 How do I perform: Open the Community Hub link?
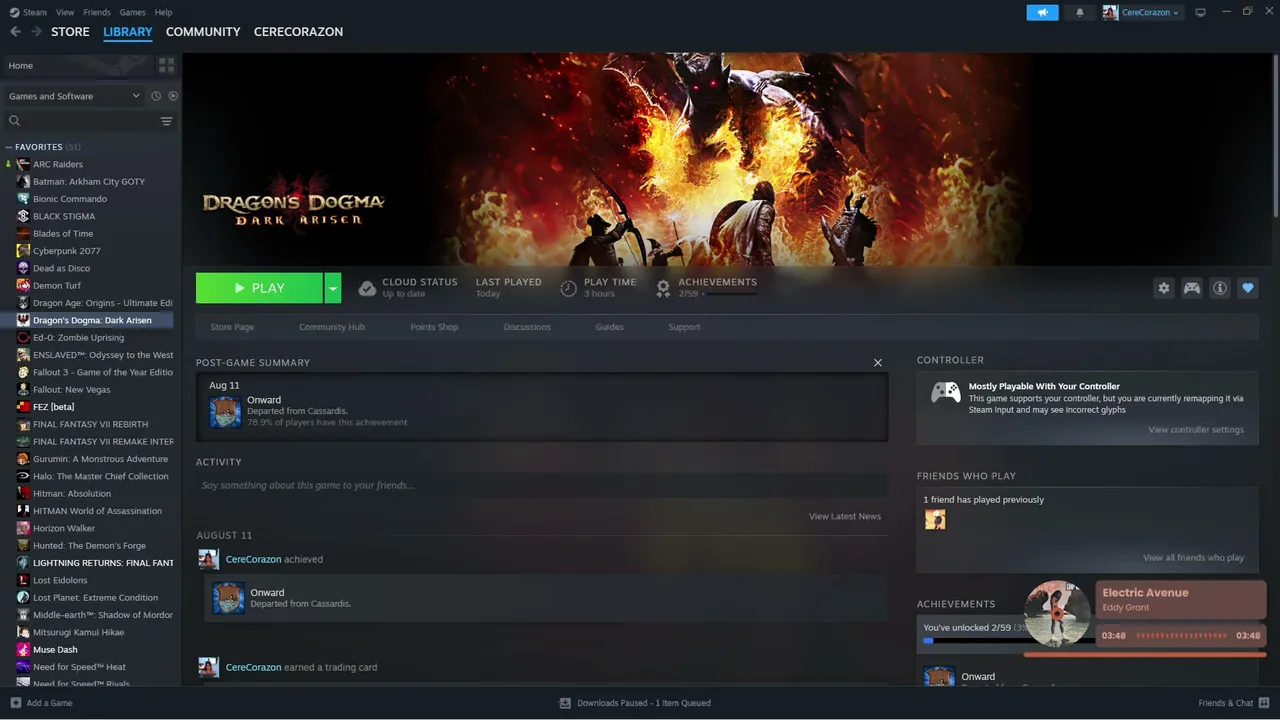coord(332,327)
